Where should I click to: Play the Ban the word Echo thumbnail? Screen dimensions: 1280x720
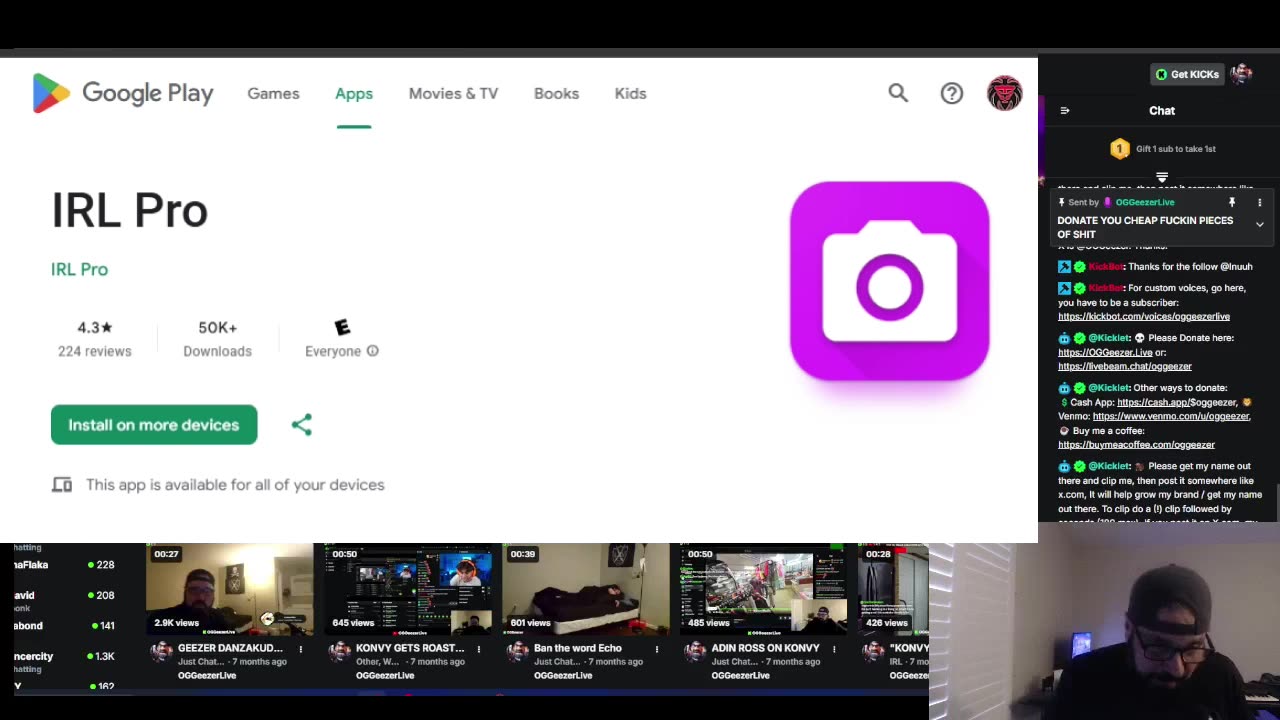point(585,589)
